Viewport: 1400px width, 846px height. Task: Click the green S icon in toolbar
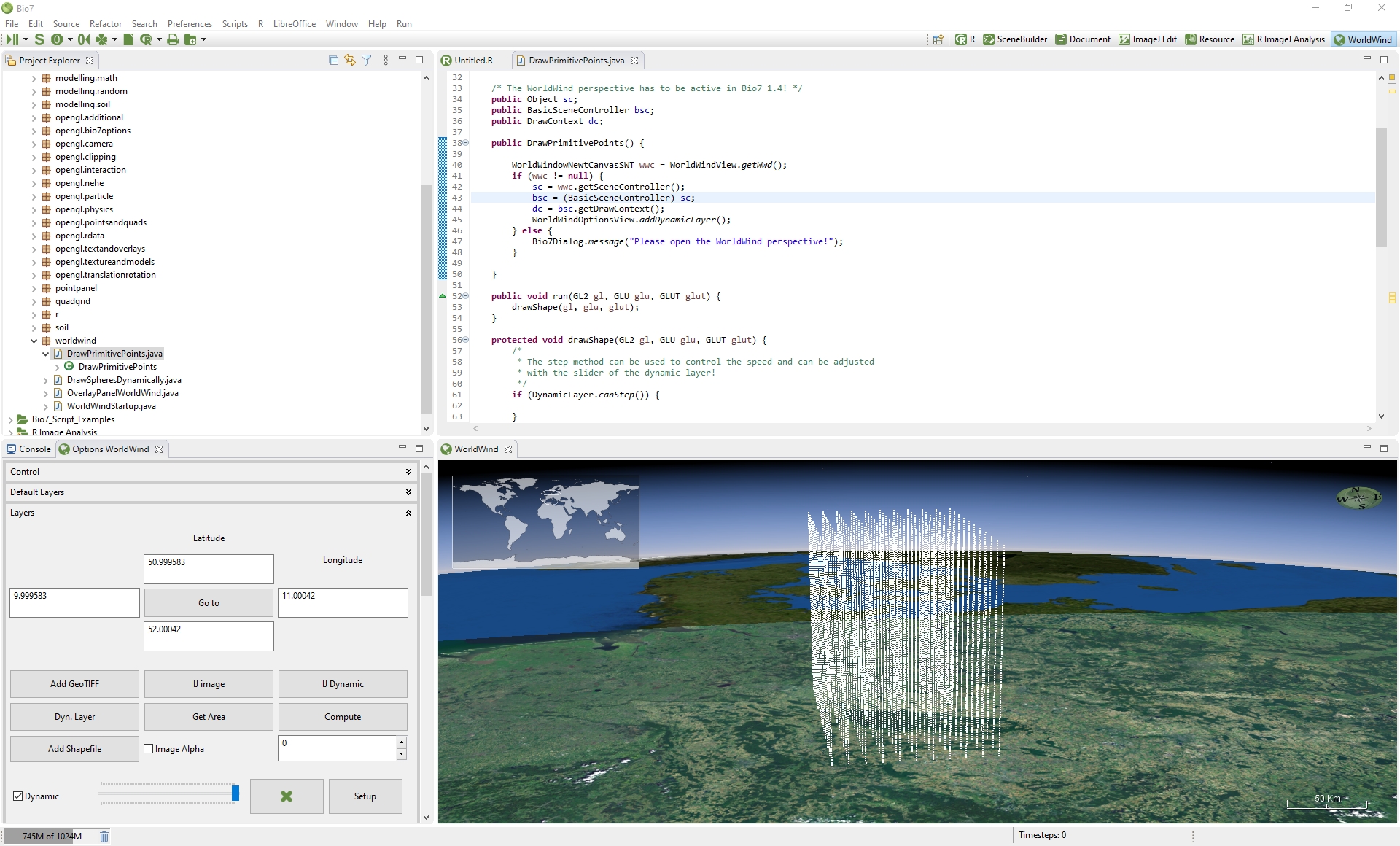[39, 39]
